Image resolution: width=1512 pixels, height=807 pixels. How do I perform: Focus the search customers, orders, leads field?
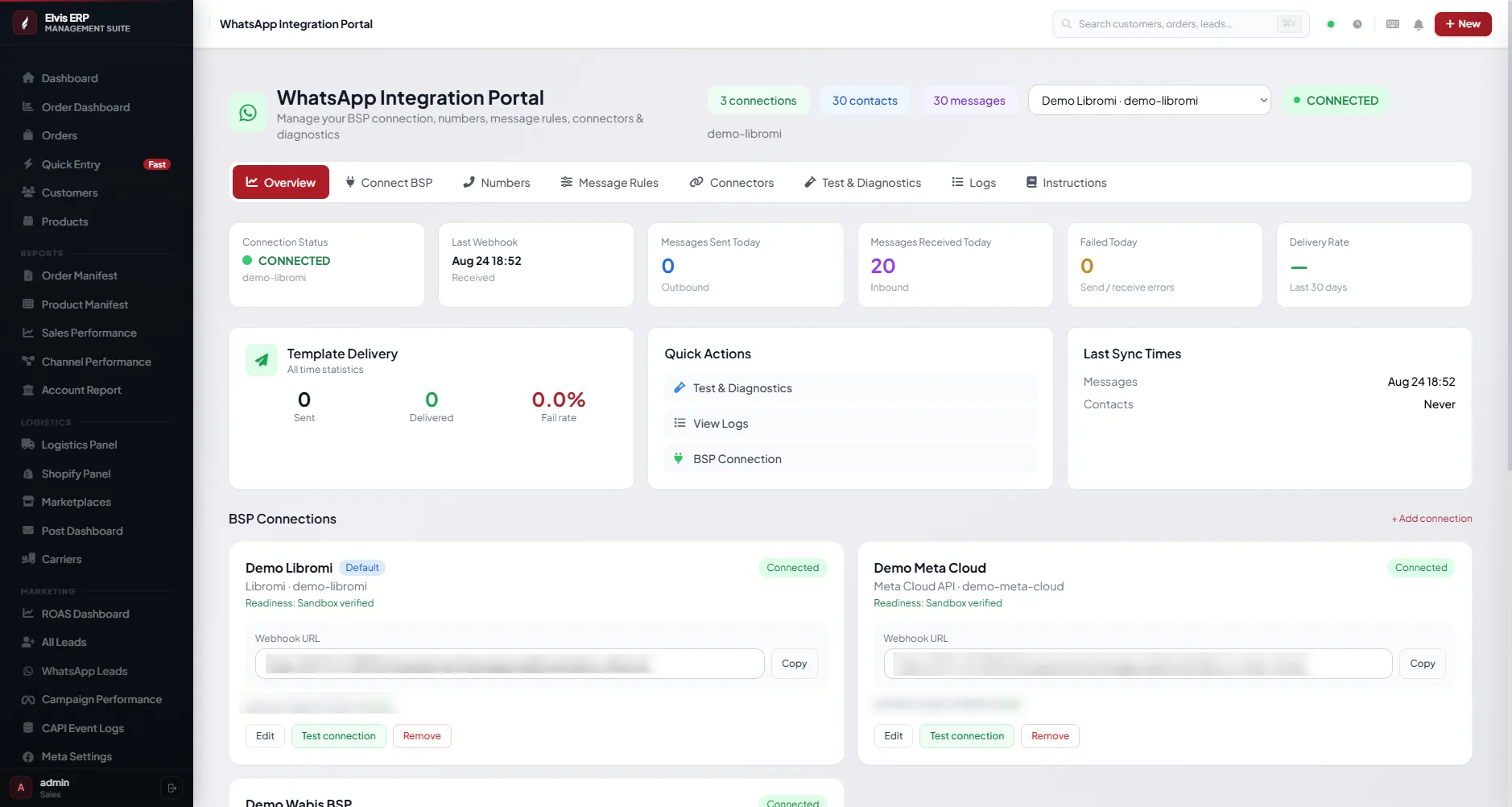click(1180, 24)
